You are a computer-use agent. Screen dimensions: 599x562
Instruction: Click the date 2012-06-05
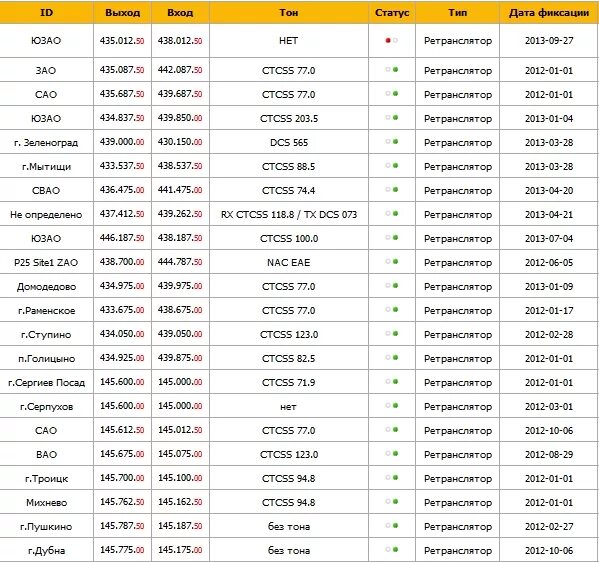pyautogui.click(x=549, y=262)
